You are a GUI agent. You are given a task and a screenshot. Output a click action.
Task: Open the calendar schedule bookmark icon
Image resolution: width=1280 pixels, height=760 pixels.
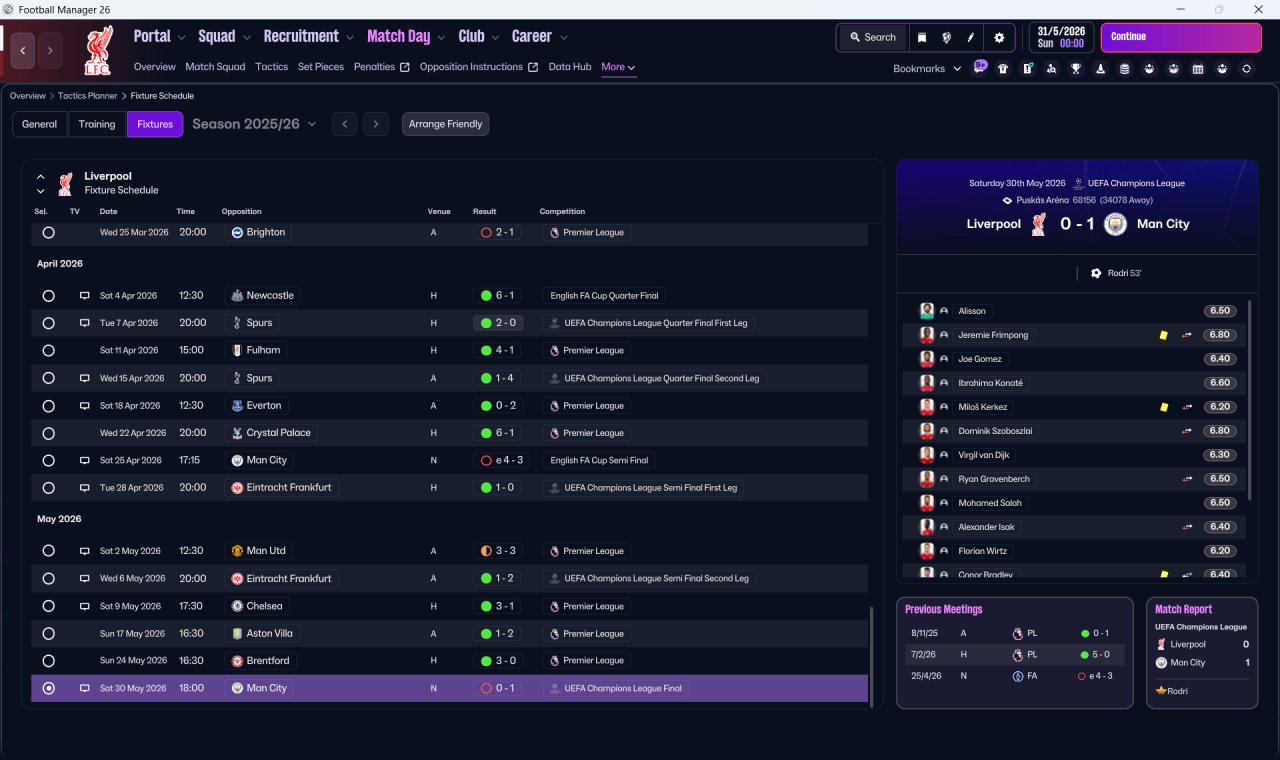pyautogui.click(x=1197, y=69)
